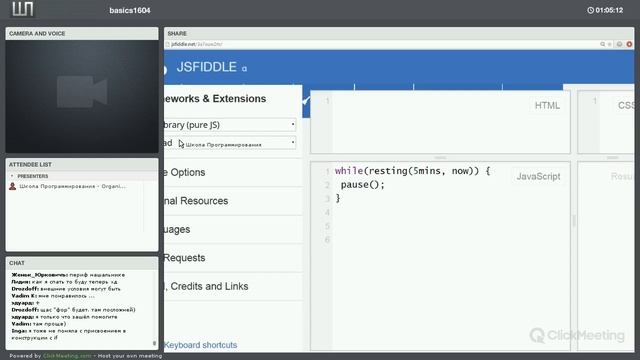The width and height of the screenshot is (640, 360).
Task: Click the jsfiddle.net URL in the address bar
Action: coord(197,44)
